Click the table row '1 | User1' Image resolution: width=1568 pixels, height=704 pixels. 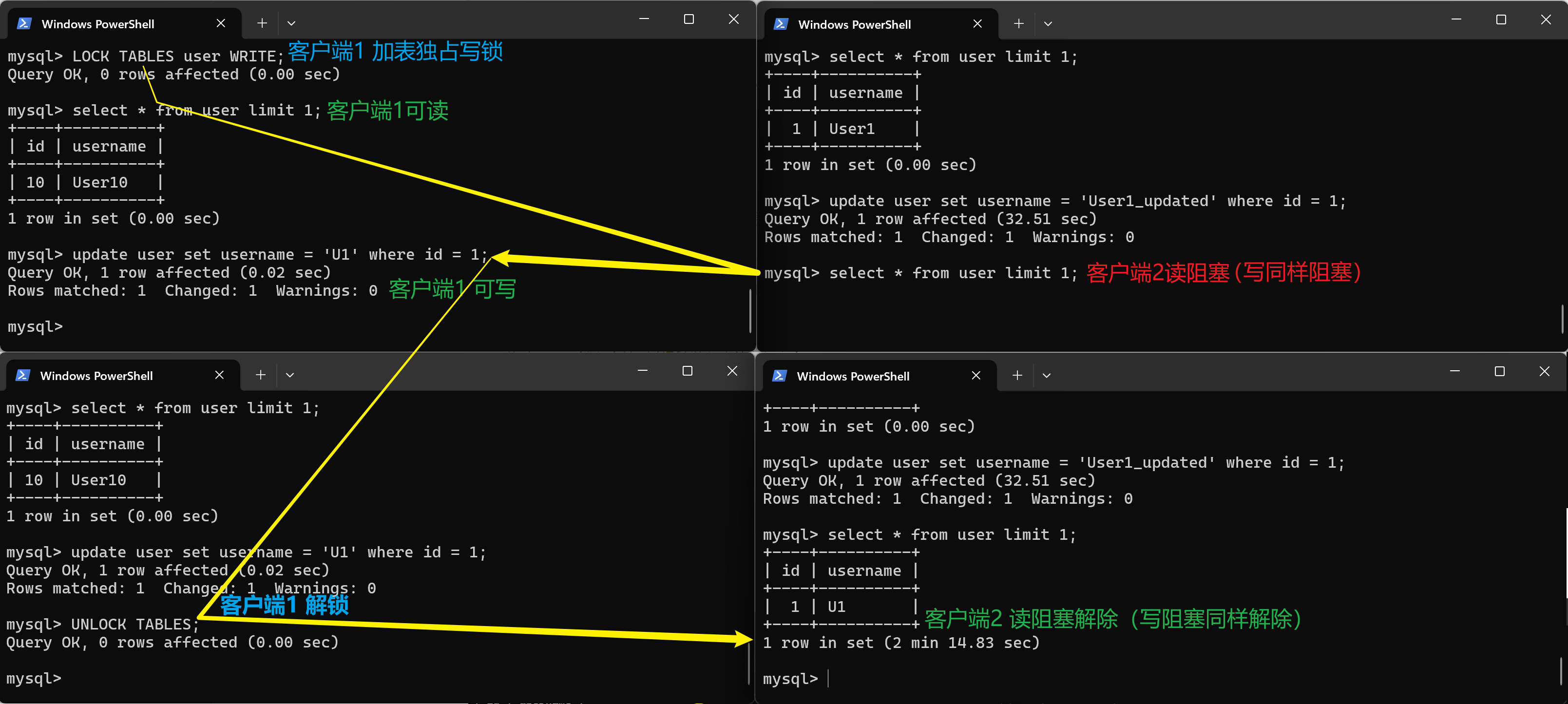[x=842, y=129]
